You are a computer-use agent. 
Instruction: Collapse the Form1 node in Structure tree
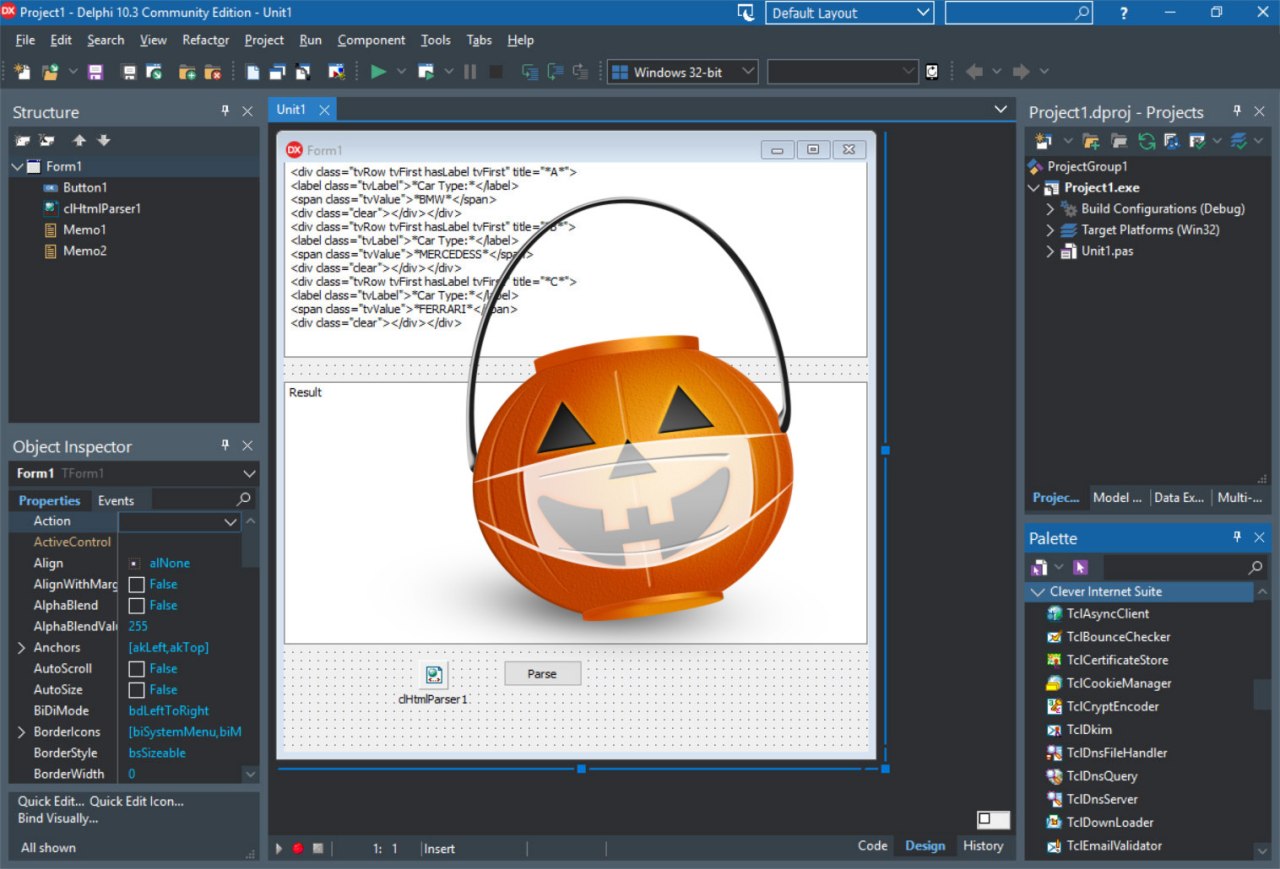pos(17,167)
